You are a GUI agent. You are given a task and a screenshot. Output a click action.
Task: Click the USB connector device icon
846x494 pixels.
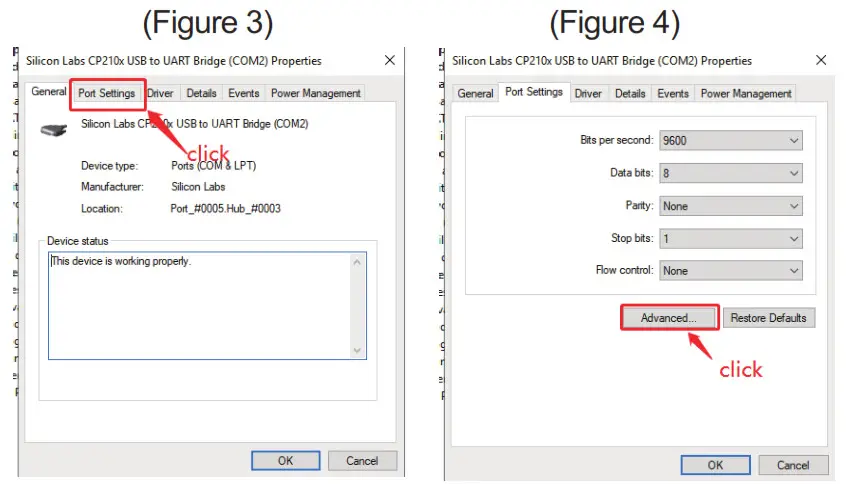(x=54, y=130)
